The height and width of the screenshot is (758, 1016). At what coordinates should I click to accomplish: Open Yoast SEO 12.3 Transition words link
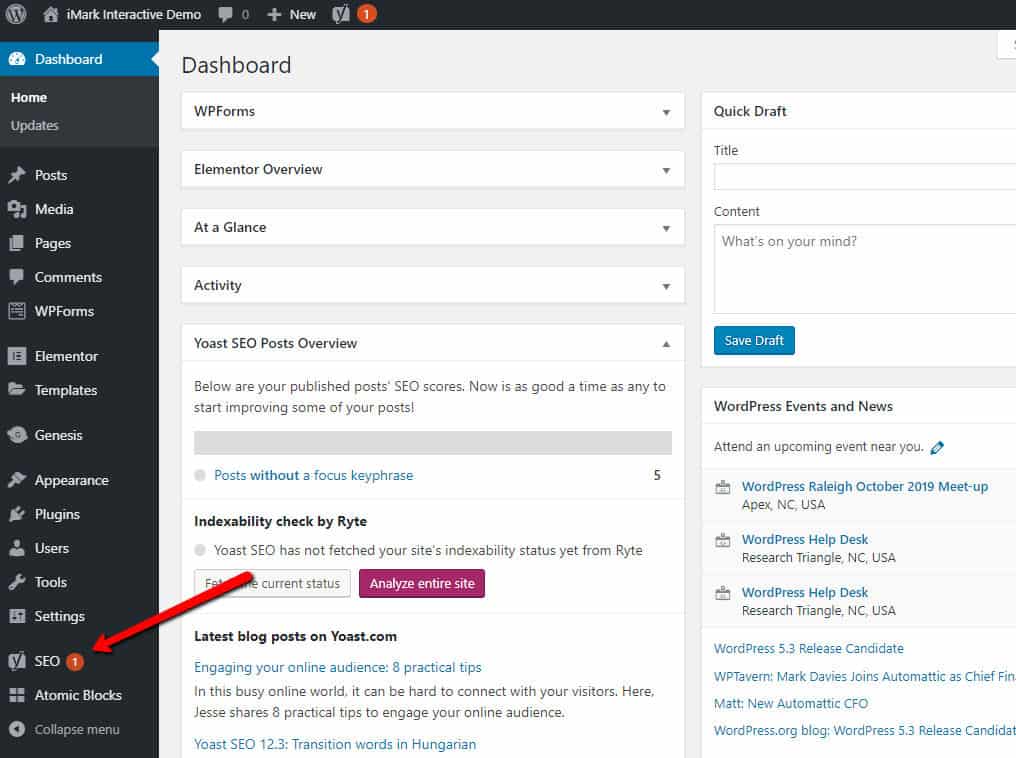pos(335,744)
